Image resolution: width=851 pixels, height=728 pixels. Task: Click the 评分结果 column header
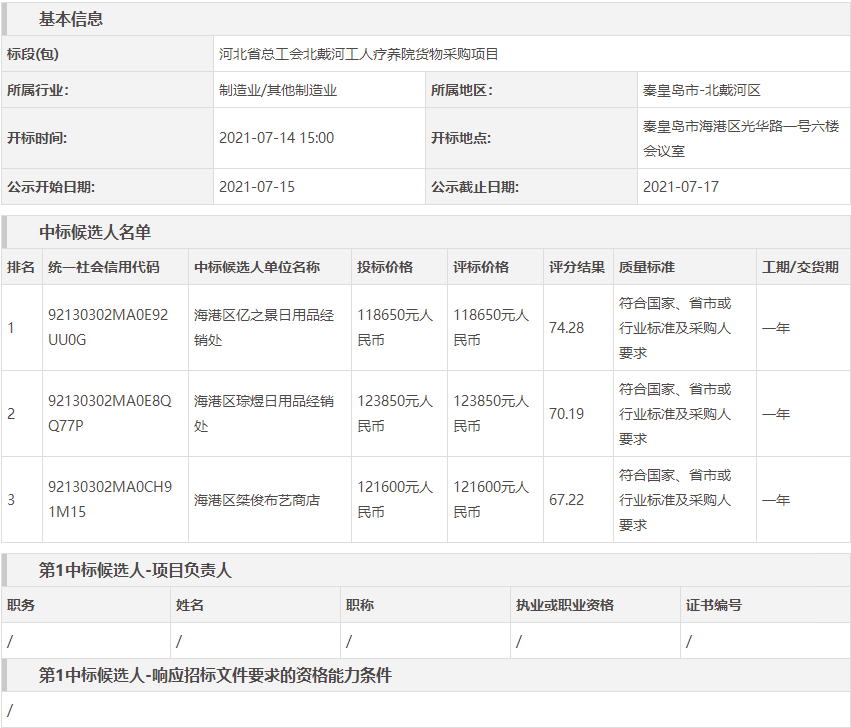576,267
